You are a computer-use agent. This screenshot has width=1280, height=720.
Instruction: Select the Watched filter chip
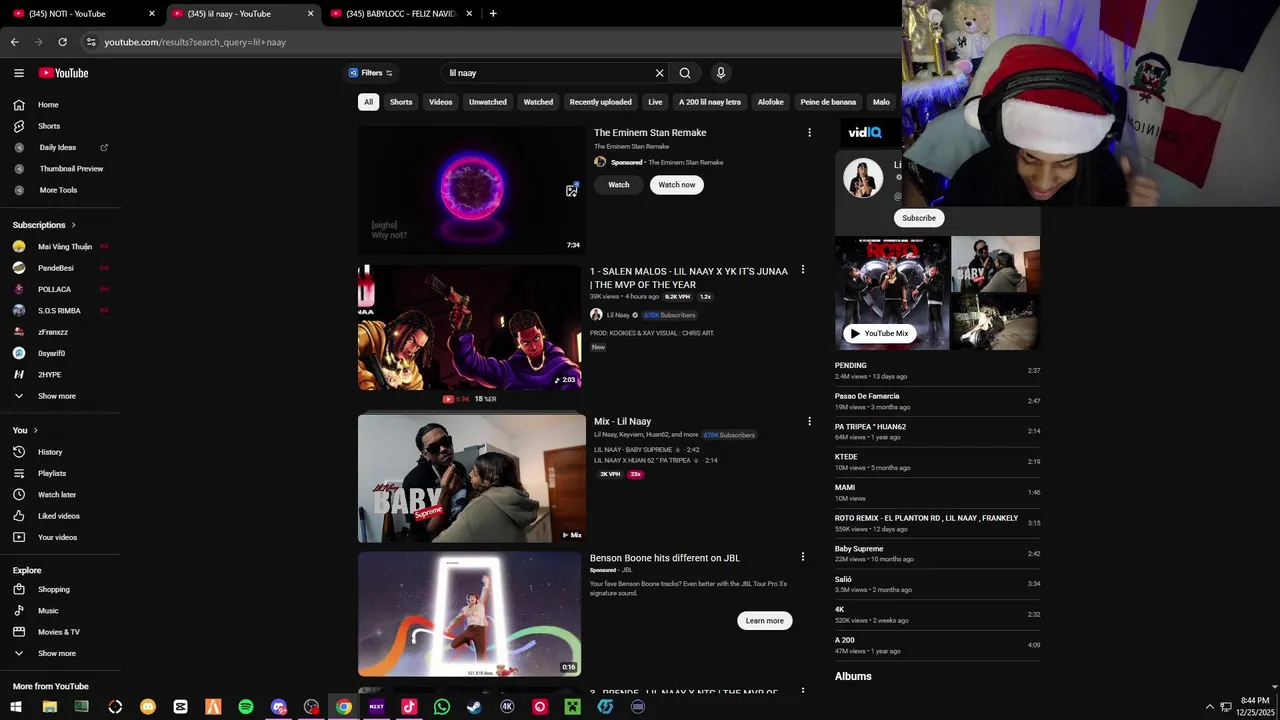tap(538, 102)
